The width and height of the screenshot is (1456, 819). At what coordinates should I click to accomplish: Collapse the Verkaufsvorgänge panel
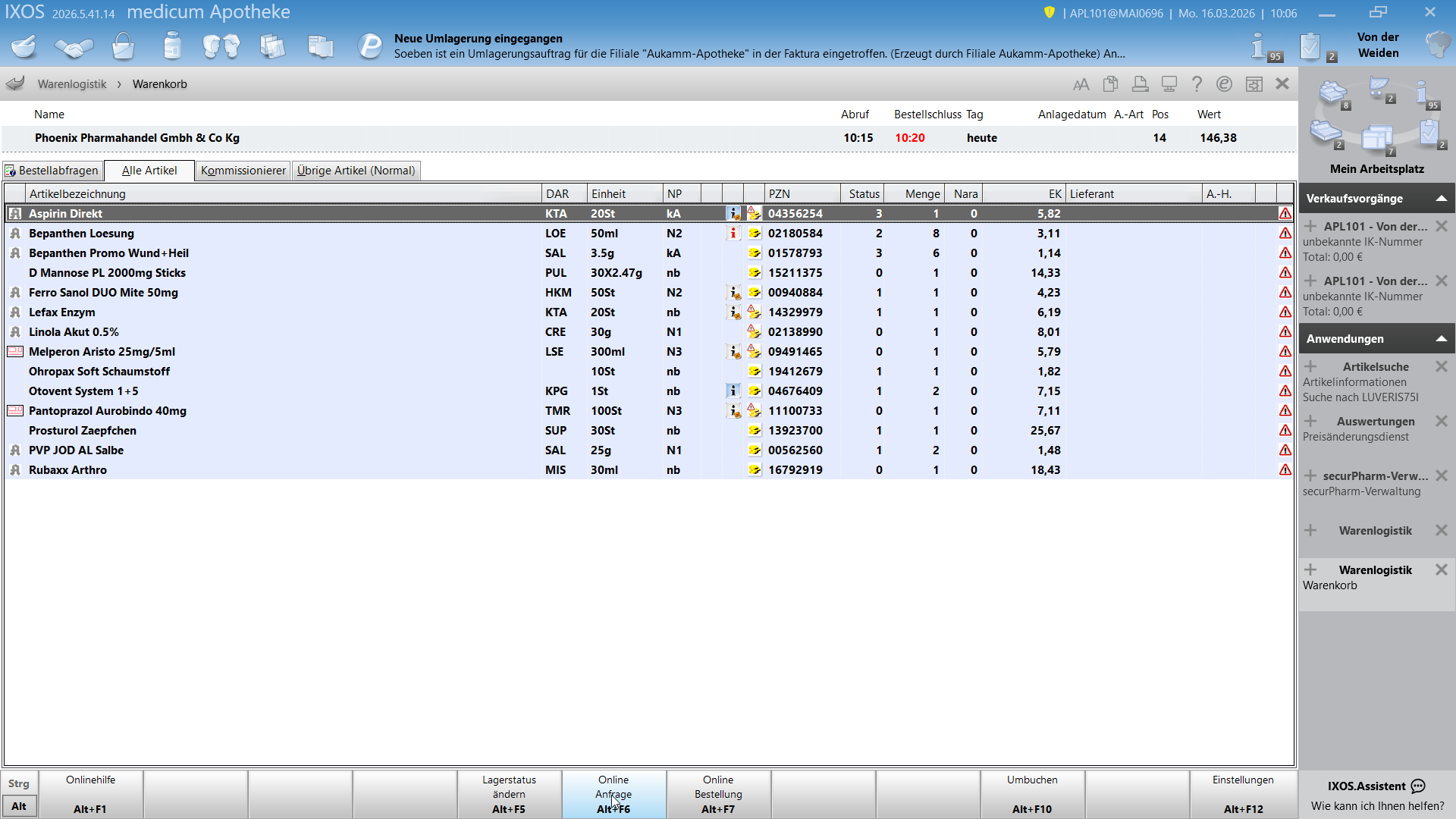pyautogui.click(x=1442, y=199)
